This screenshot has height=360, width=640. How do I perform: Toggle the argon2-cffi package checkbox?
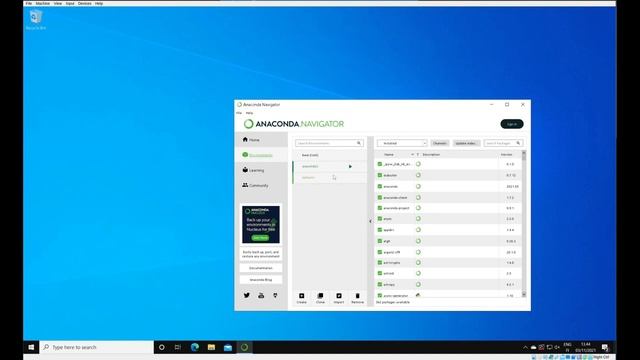click(380, 252)
